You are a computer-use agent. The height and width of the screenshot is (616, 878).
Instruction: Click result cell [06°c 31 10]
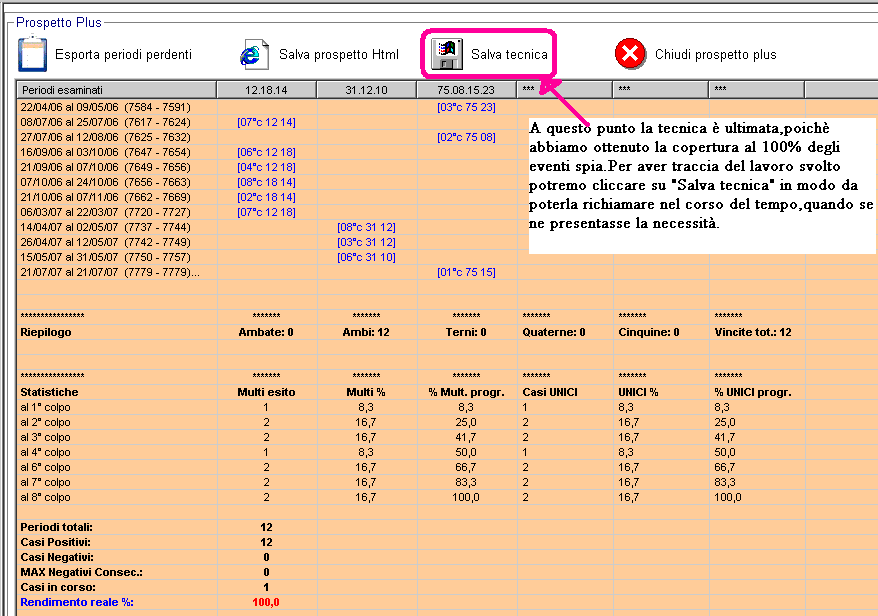(x=367, y=257)
